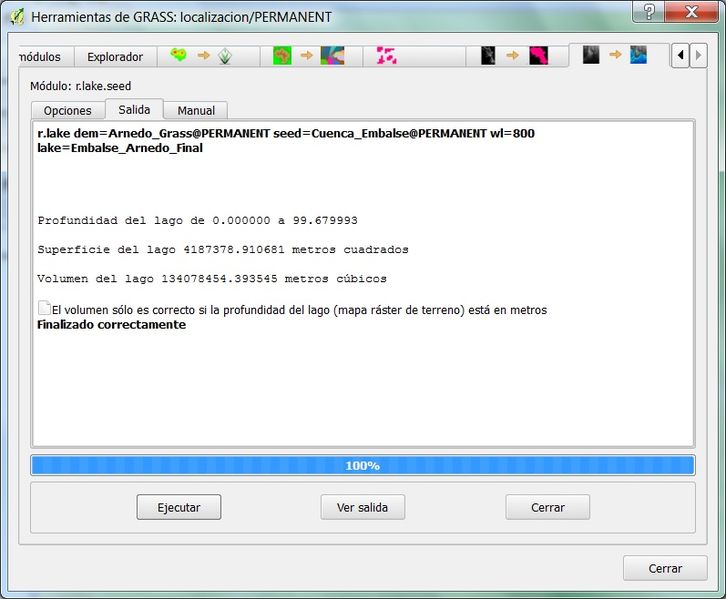Click the Ver salida button

(362, 507)
